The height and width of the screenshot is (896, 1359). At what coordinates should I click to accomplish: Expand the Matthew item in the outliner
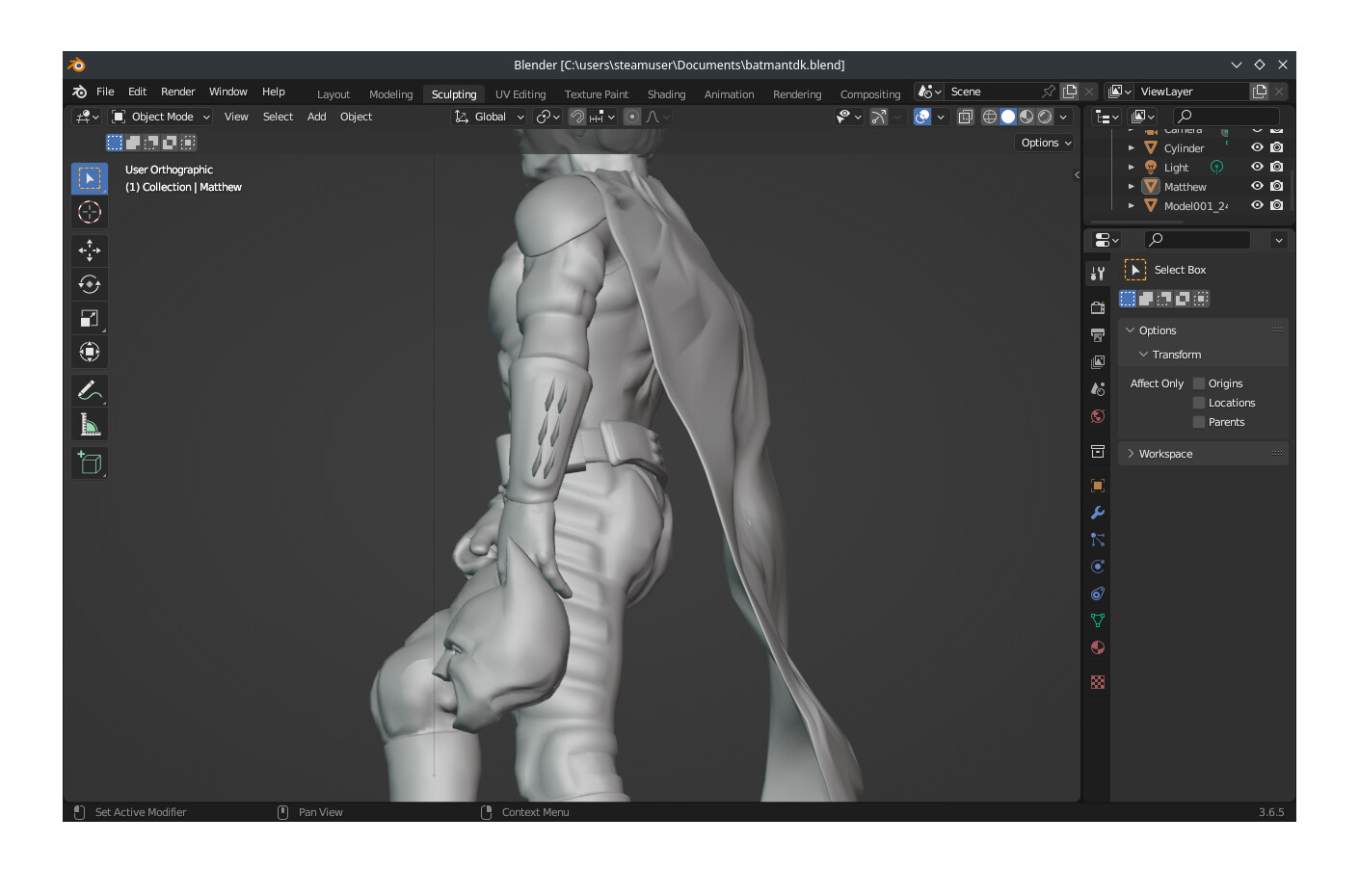point(1132,187)
